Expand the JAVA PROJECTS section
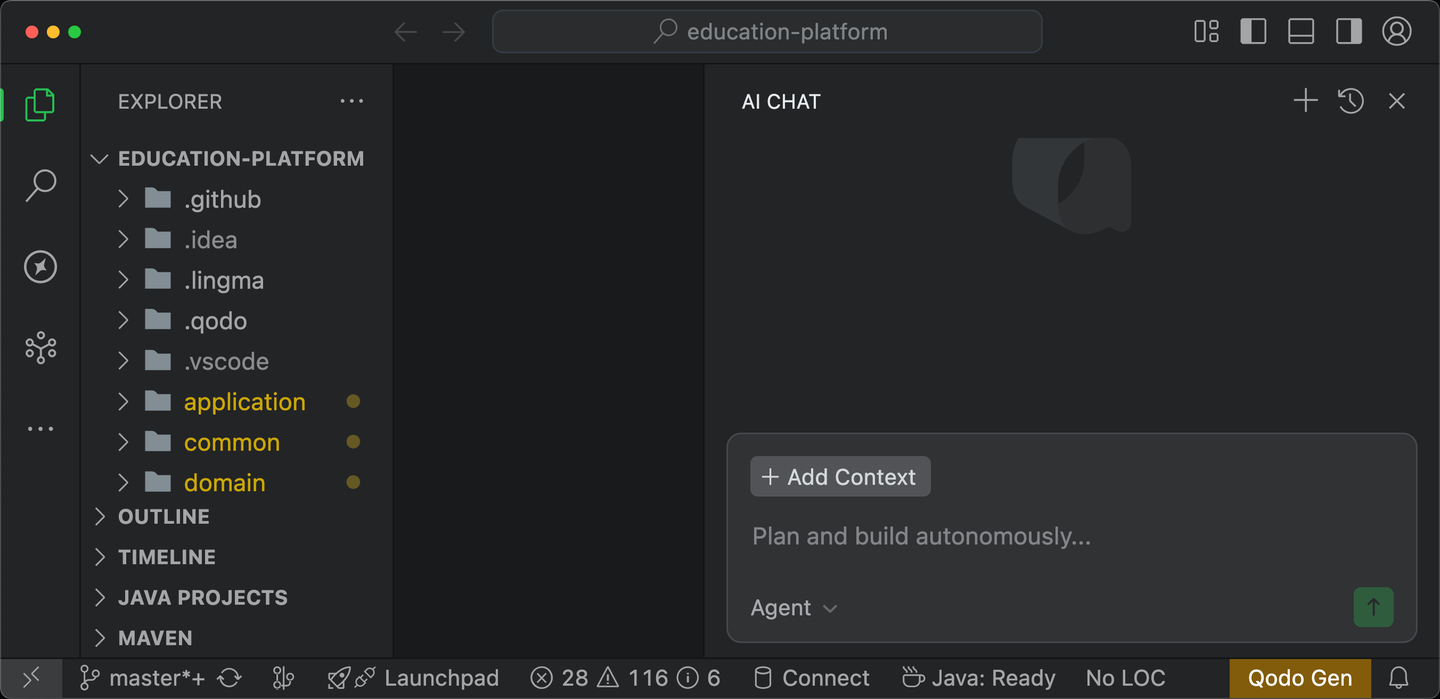The image size is (1440, 699). (x=237, y=598)
